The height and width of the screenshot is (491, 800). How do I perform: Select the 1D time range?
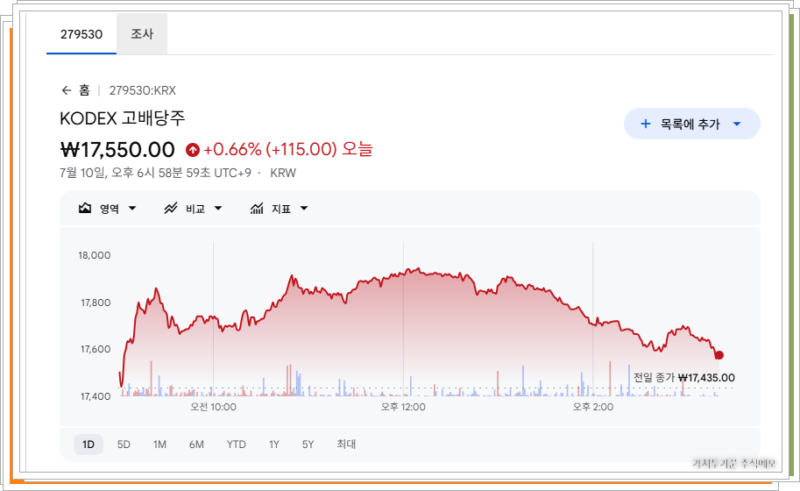coord(88,445)
